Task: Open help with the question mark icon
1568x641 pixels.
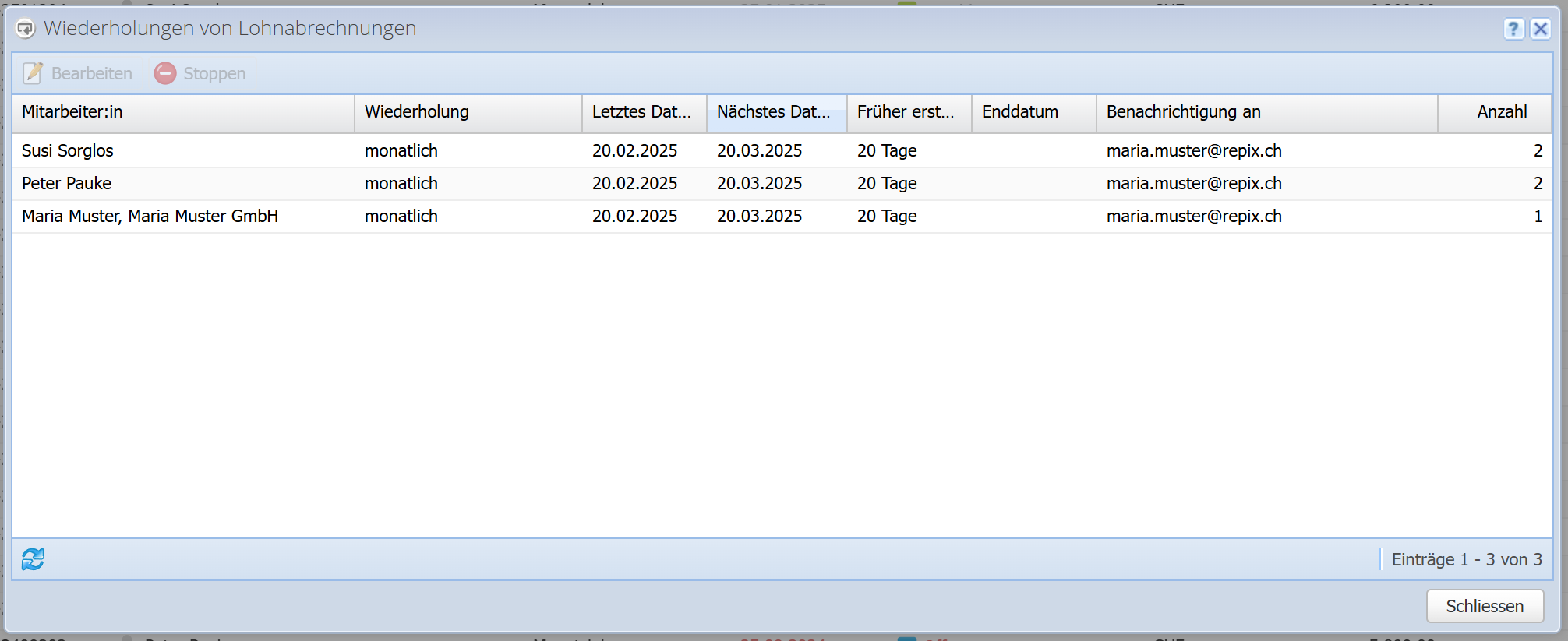Action: click(x=1513, y=29)
